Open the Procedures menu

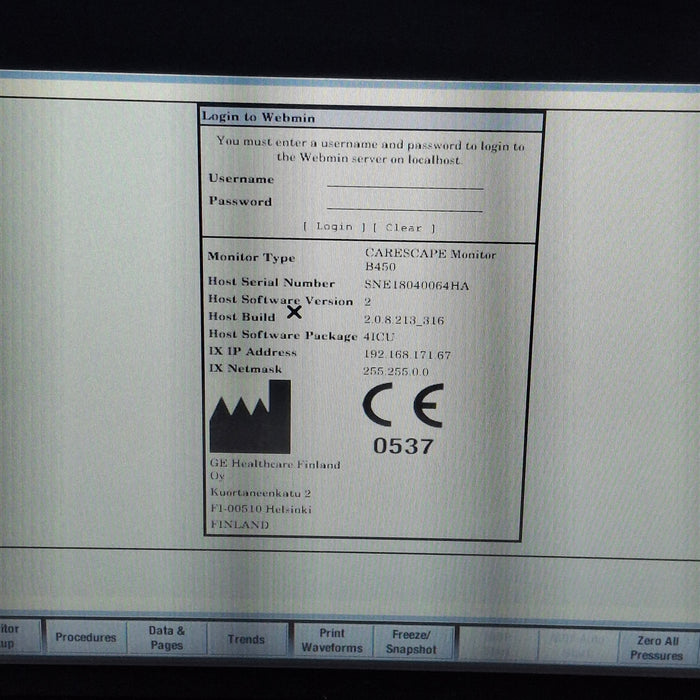coord(86,637)
